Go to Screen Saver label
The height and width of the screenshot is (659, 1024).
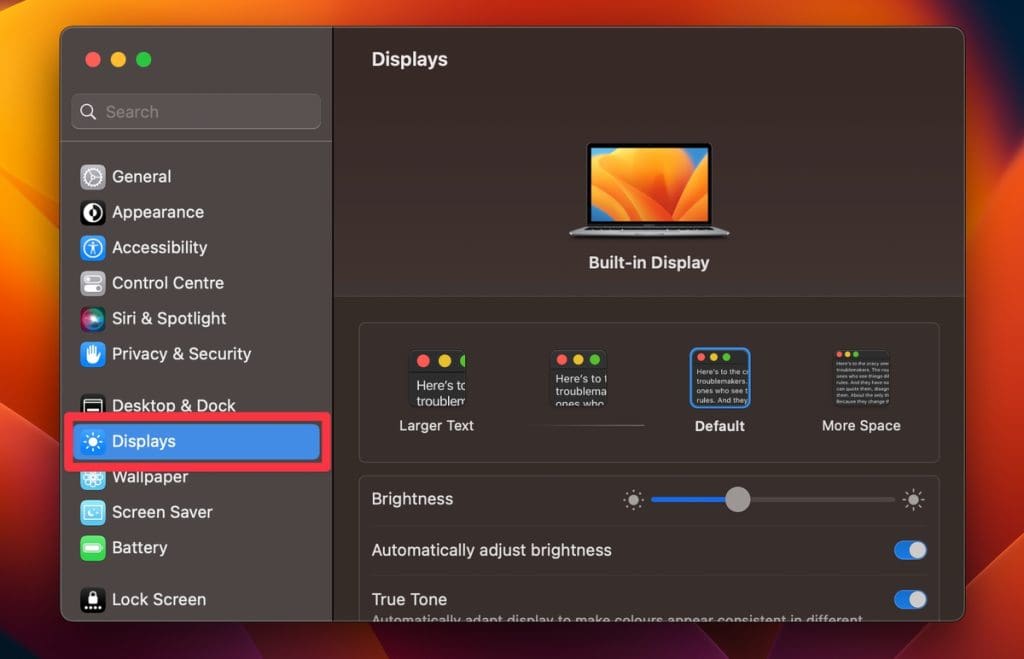[163, 512]
